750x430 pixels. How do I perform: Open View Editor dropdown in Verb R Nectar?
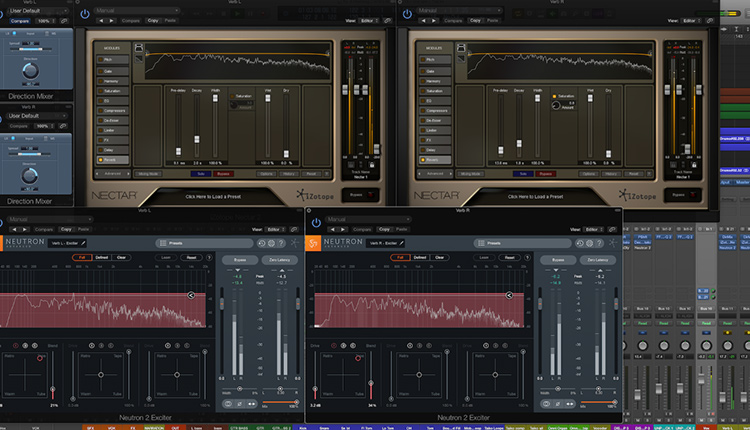(x=691, y=21)
